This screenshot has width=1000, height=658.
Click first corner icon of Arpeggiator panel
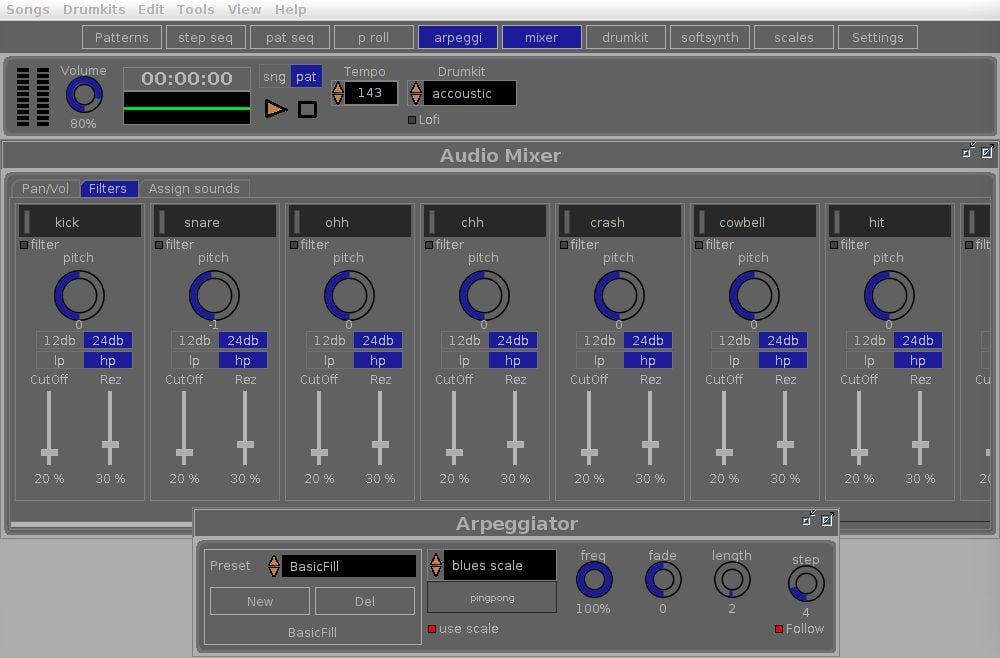809,518
